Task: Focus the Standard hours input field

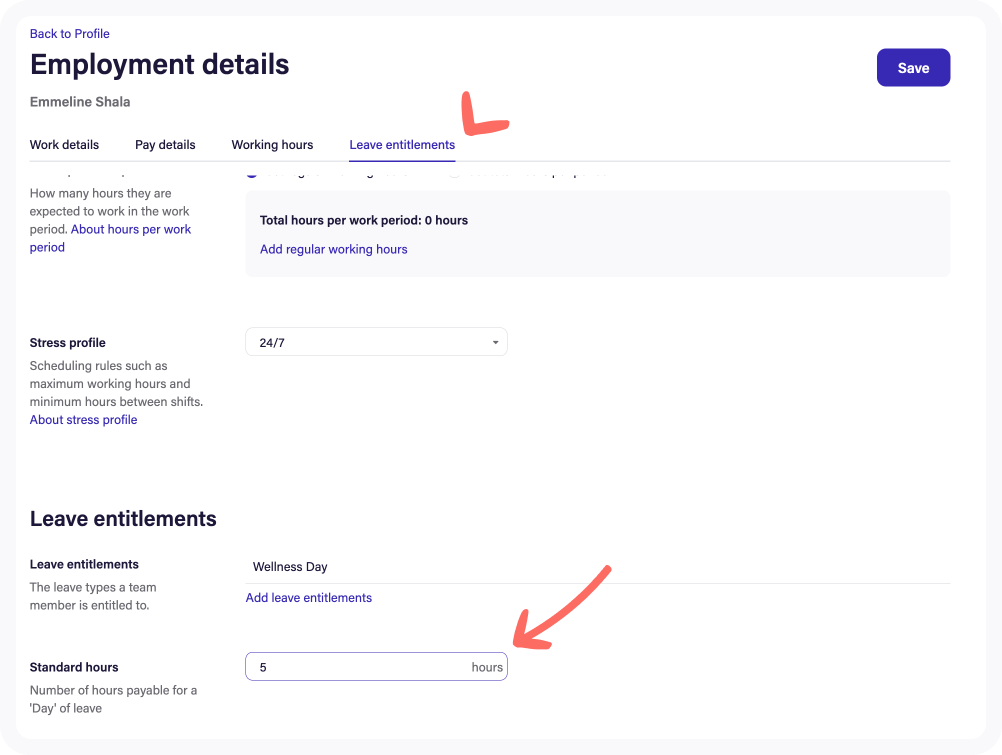Action: 355,667
